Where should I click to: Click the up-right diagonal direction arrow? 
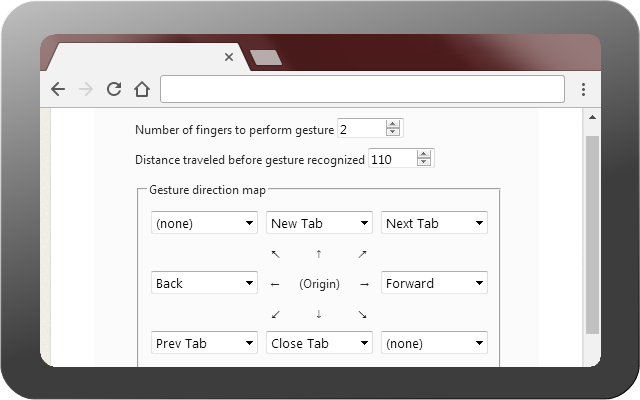[362, 254]
